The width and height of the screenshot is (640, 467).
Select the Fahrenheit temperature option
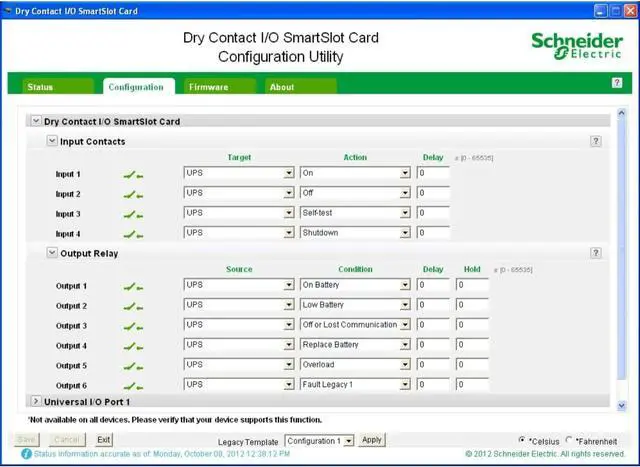571,440
